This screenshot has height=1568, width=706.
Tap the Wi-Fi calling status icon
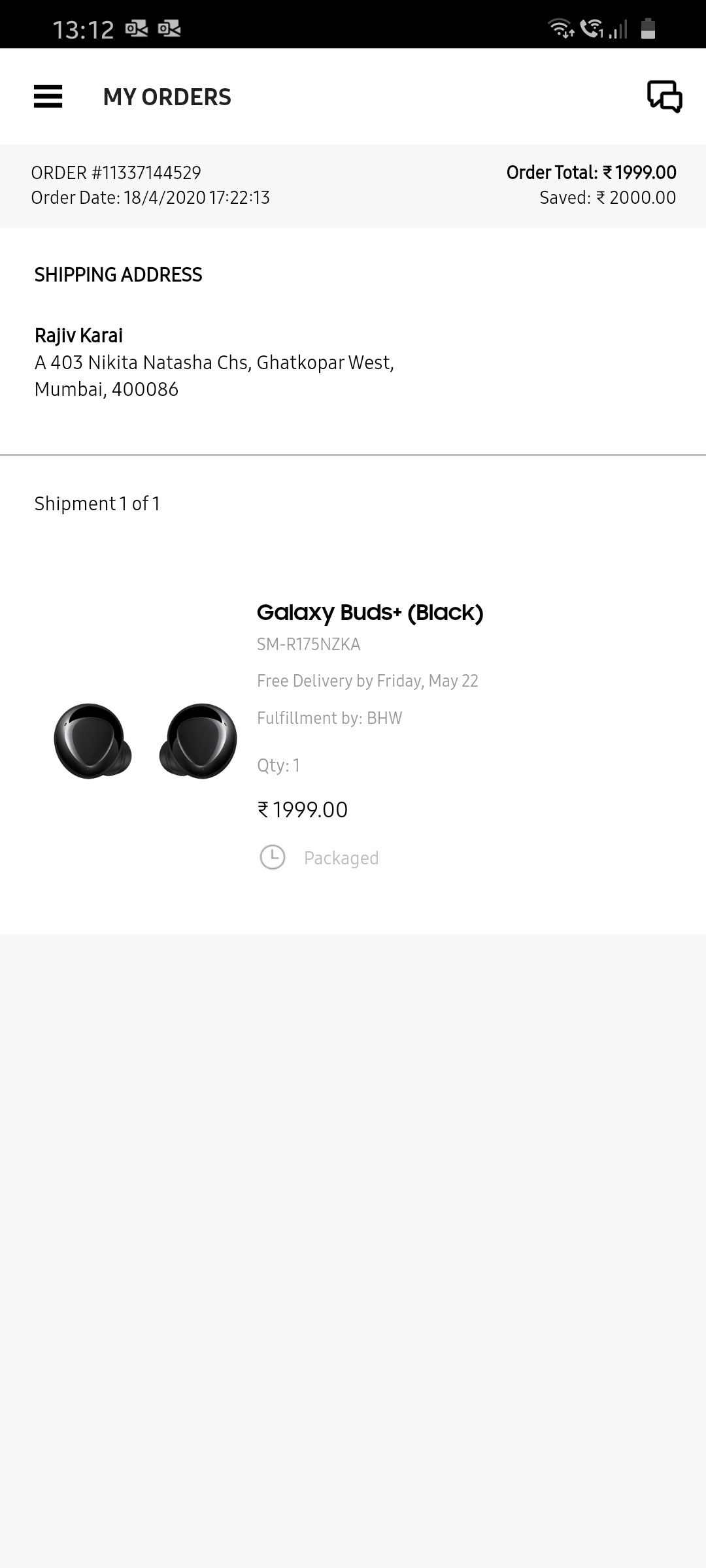click(592, 29)
